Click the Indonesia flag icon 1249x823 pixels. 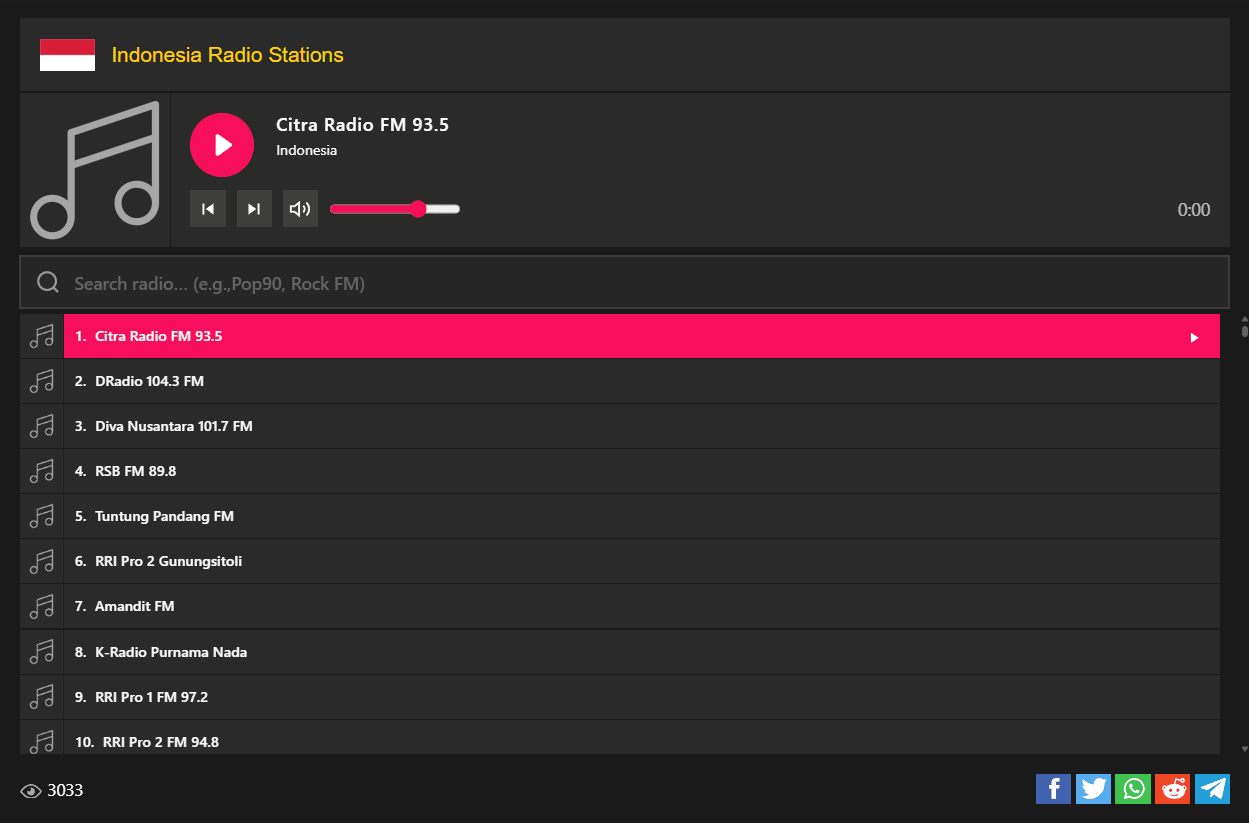[x=67, y=55]
